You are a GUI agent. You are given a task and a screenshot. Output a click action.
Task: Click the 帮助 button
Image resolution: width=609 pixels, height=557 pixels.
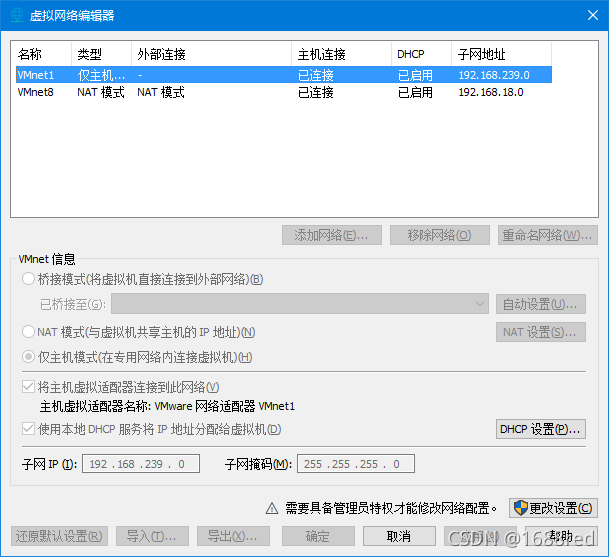coord(561,536)
